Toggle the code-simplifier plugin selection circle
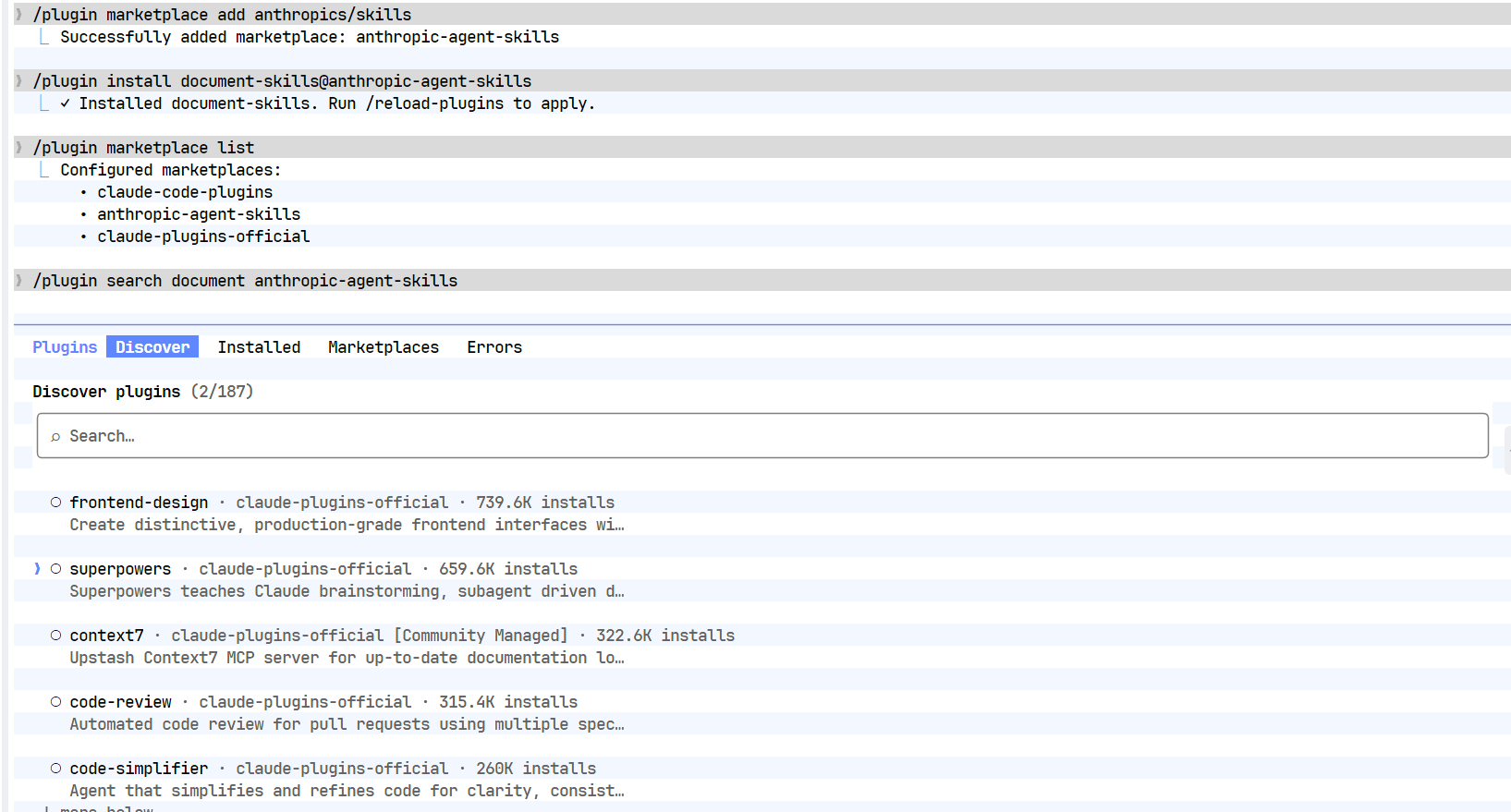The height and width of the screenshot is (812, 1511). [55, 769]
